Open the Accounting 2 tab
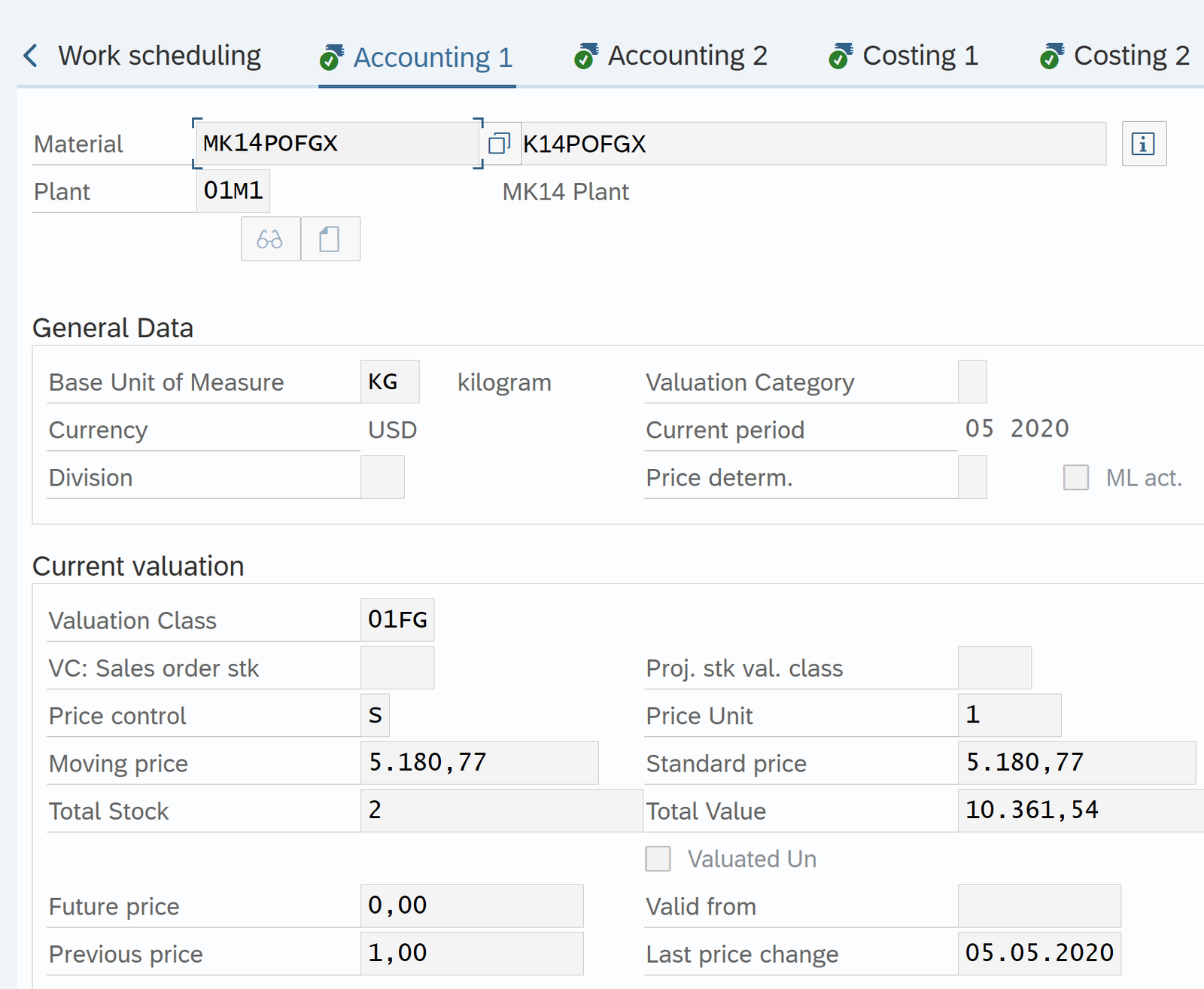 pos(687,56)
